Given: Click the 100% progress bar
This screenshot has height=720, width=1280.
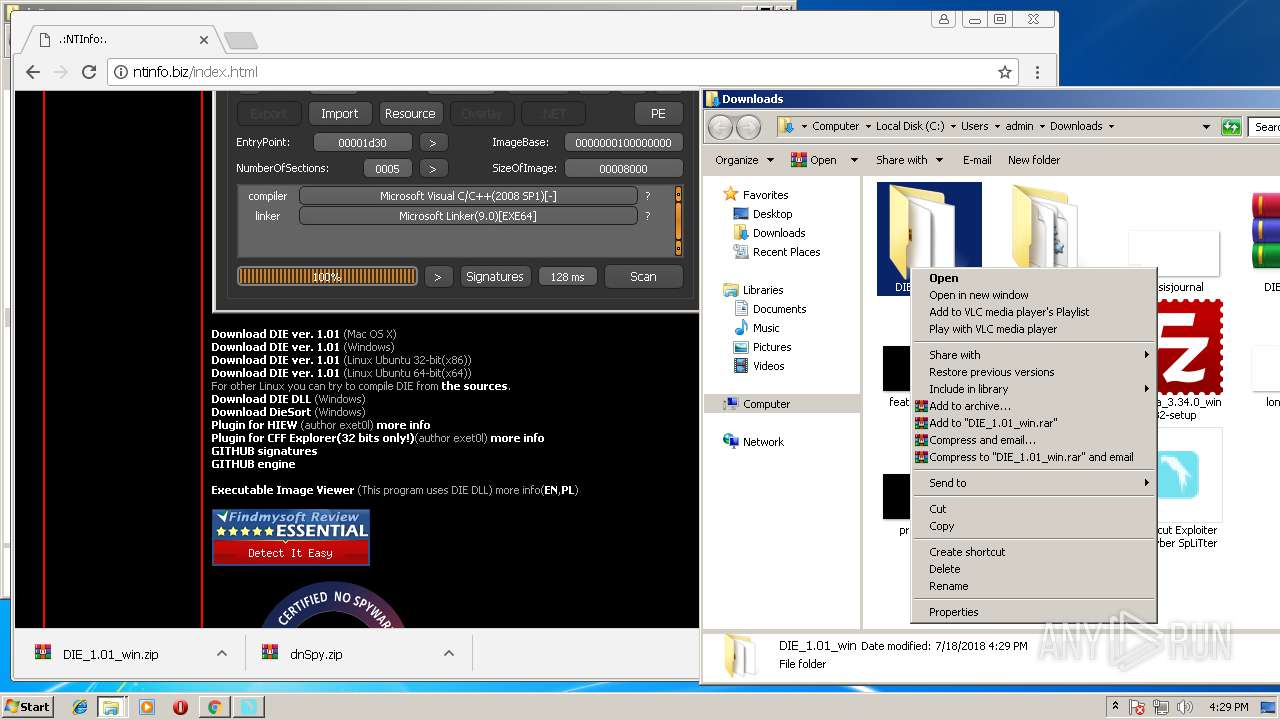Looking at the screenshot, I should (327, 277).
